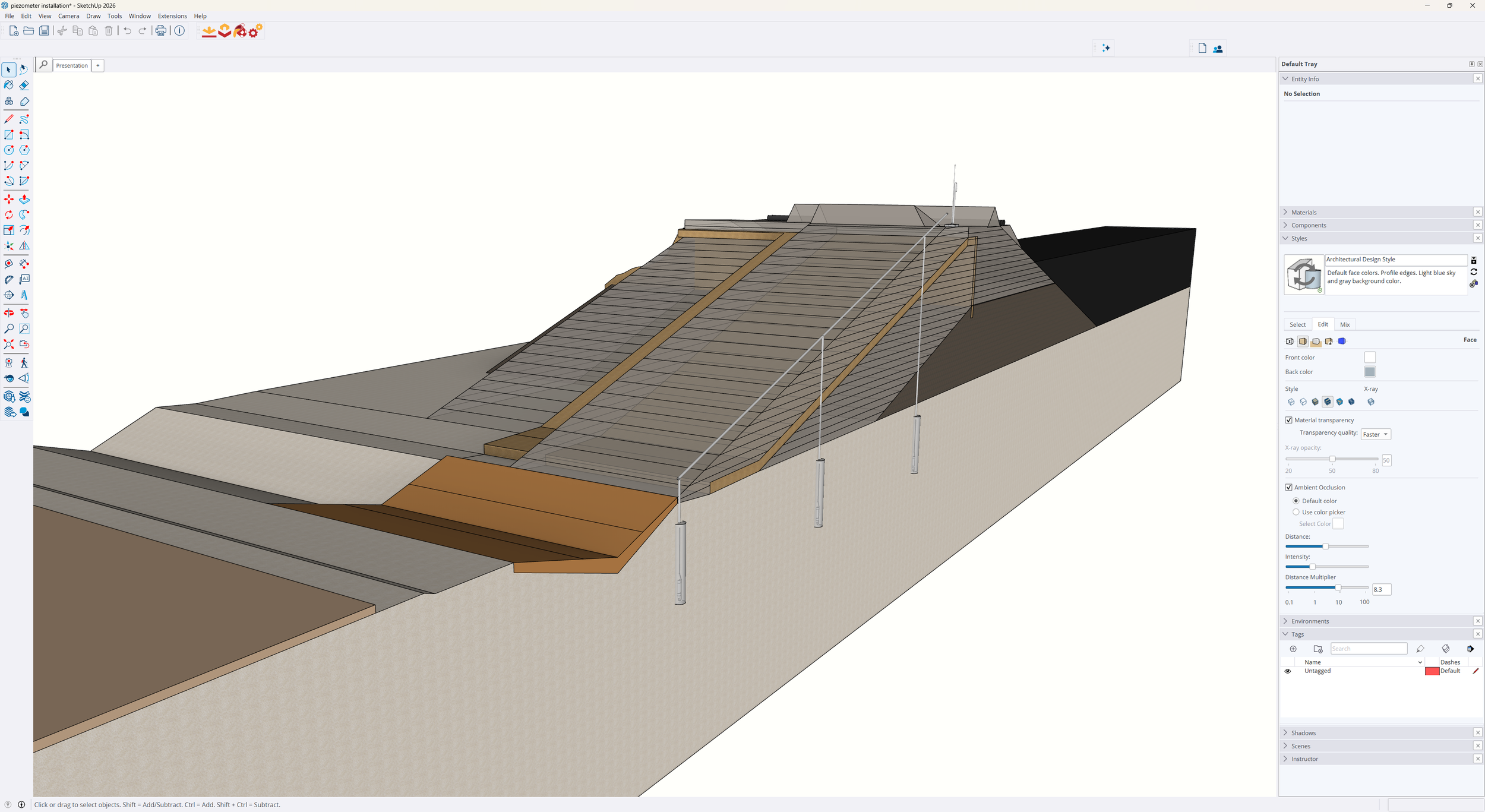Choose the Freehand drawing tool
Viewport: 1485px width, 812px height.
pos(24,119)
